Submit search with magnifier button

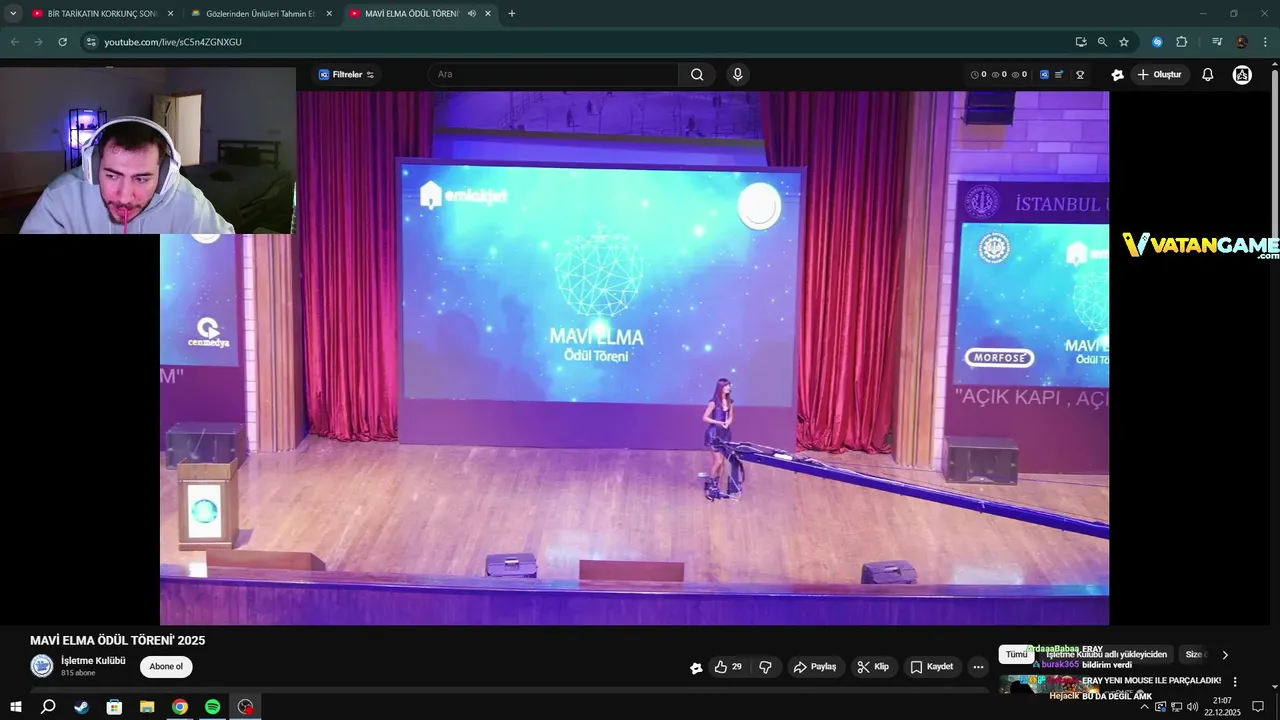[697, 75]
